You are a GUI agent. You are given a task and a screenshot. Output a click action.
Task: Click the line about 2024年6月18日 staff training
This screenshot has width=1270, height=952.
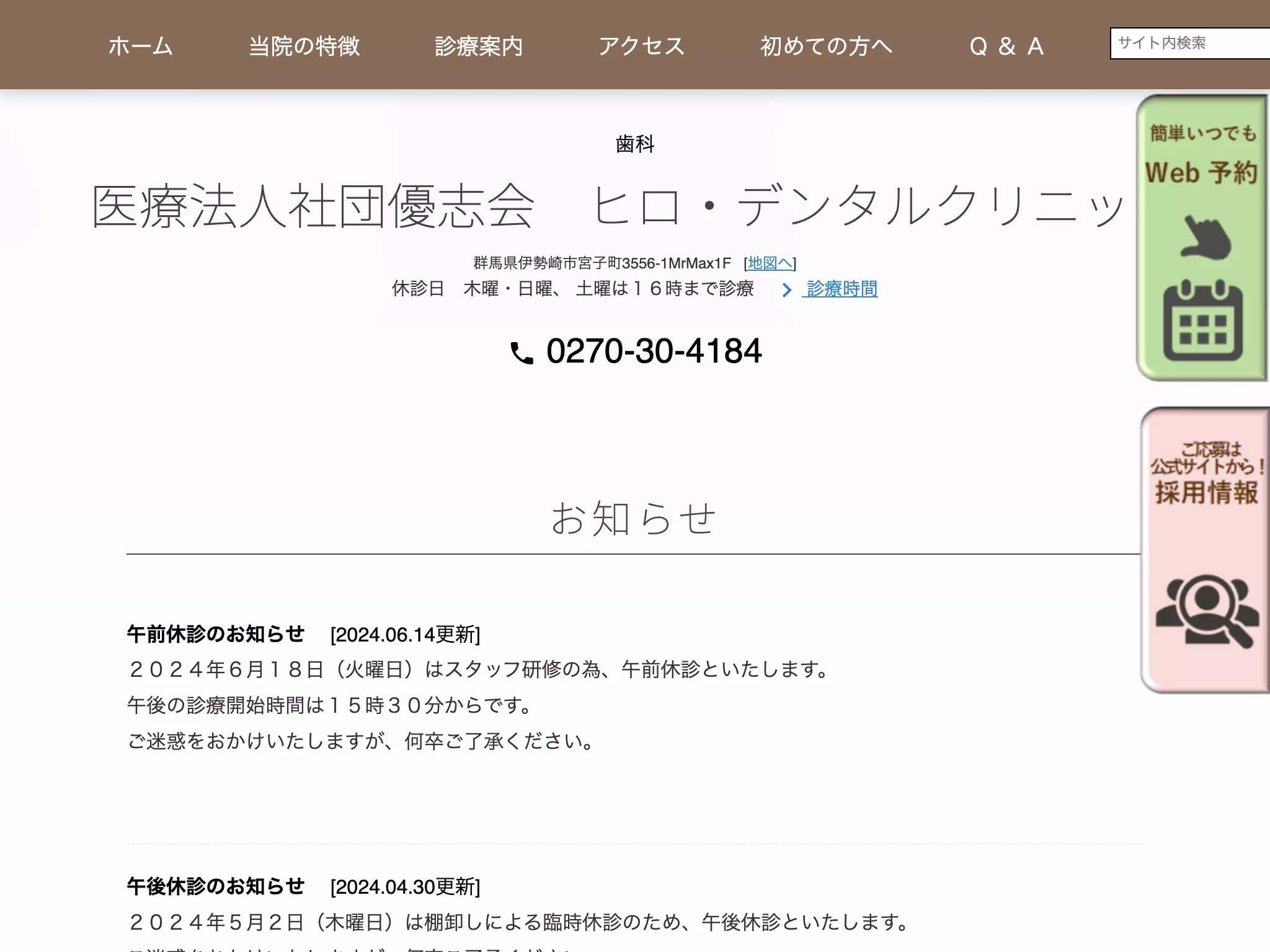tap(478, 669)
